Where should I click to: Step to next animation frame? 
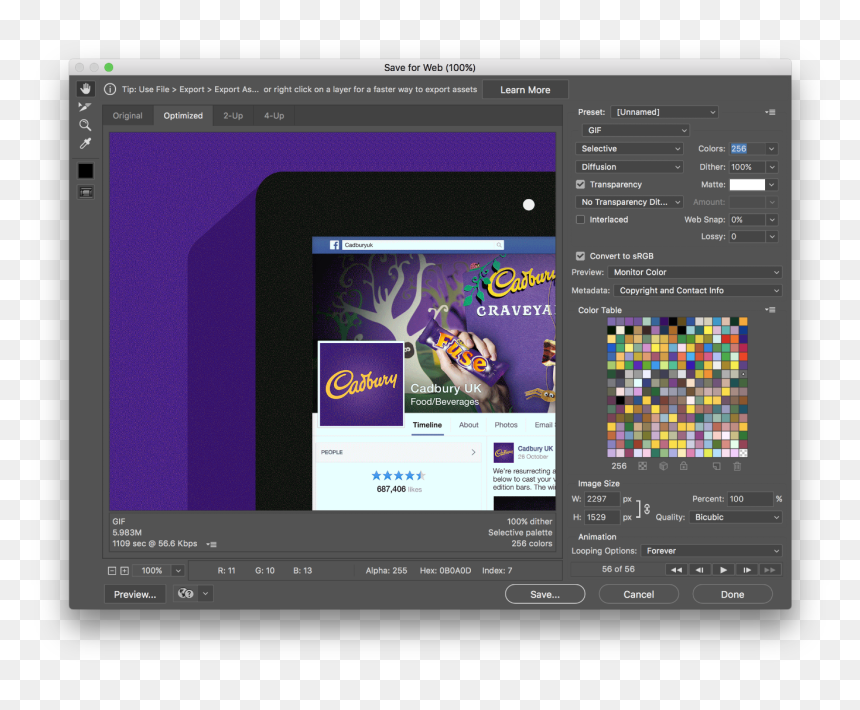tap(746, 570)
